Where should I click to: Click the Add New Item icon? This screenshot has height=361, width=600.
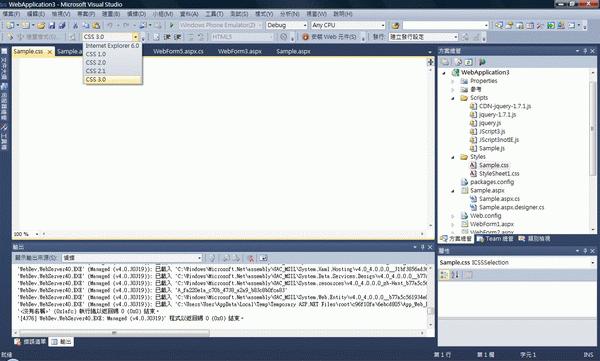click(x=26, y=26)
